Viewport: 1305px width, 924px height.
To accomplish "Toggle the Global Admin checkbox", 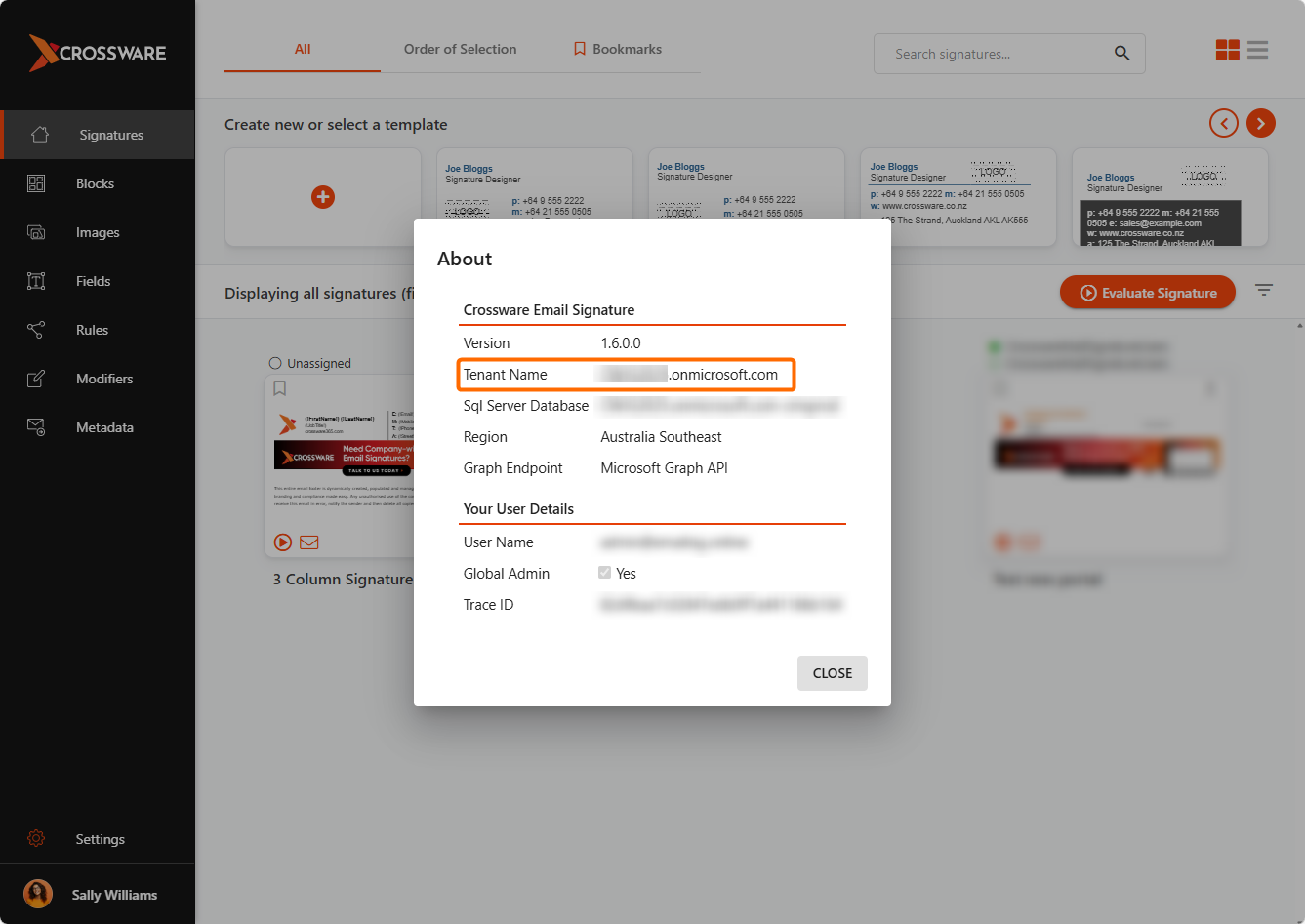I will coord(605,573).
